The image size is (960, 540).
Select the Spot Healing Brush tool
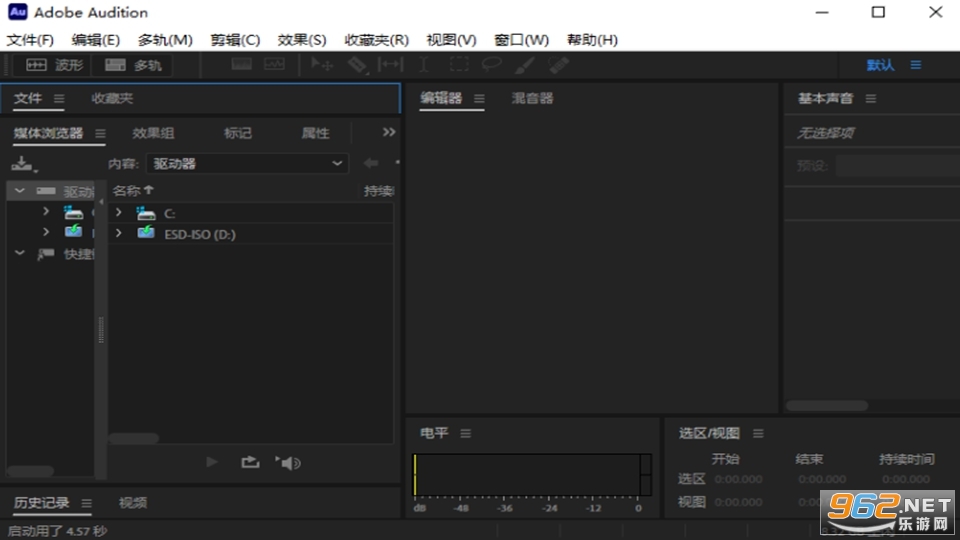(x=558, y=65)
